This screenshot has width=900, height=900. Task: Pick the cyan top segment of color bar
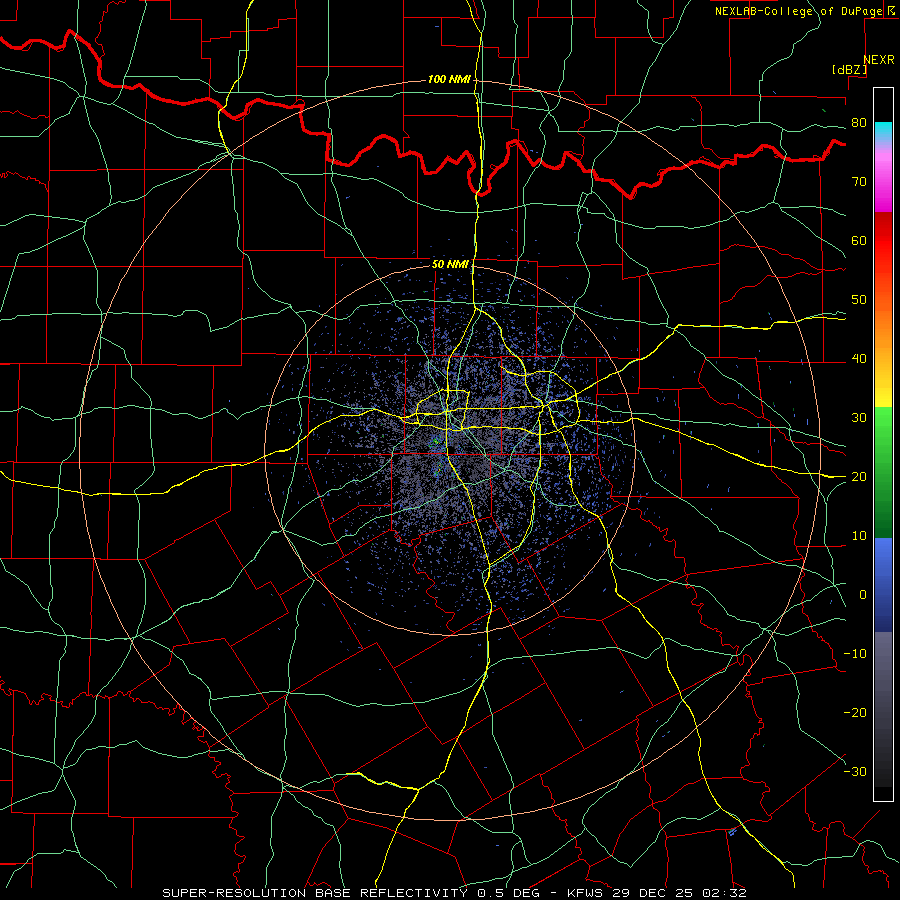883,131
